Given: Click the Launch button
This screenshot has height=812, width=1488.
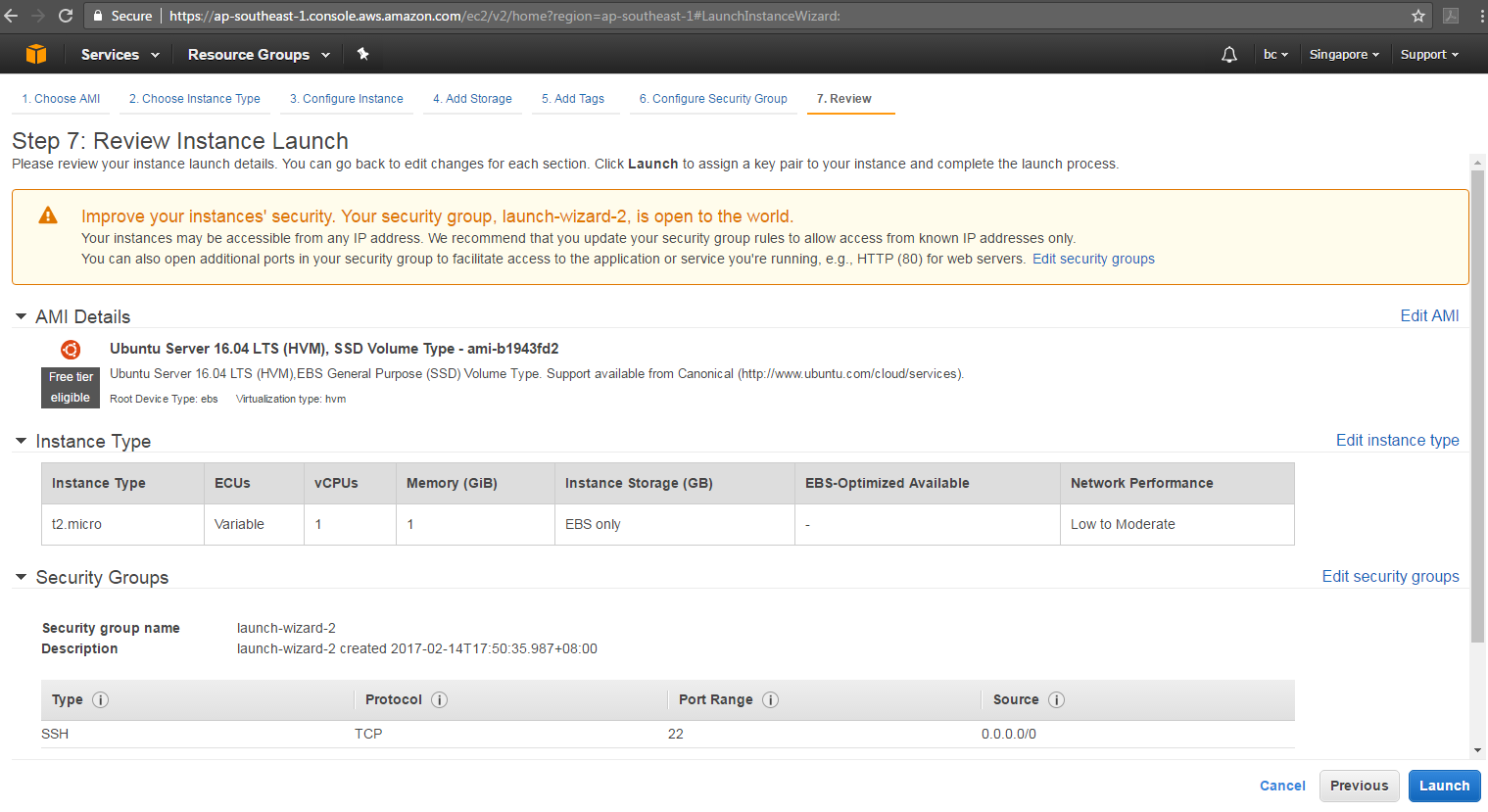Looking at the screenshot, I should [x=1444, y=786].
